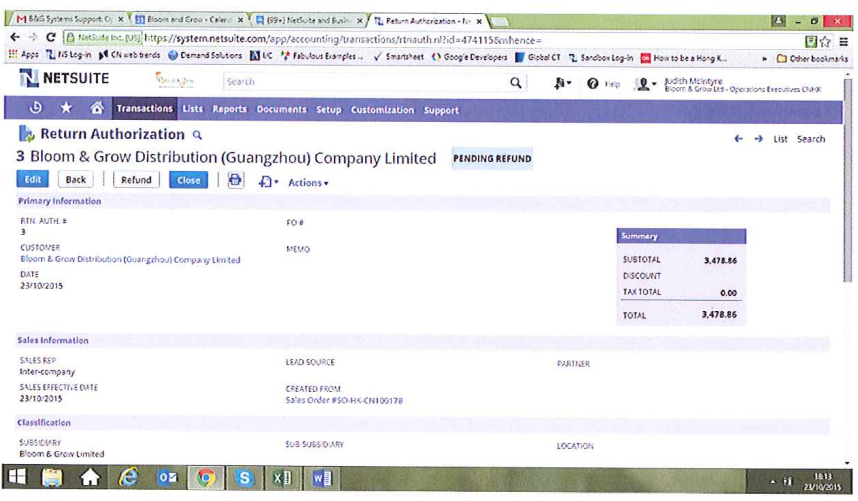This screenshot has width=858, height=501.
Task: Open user role menu icon
Action: tap(645, 84)
